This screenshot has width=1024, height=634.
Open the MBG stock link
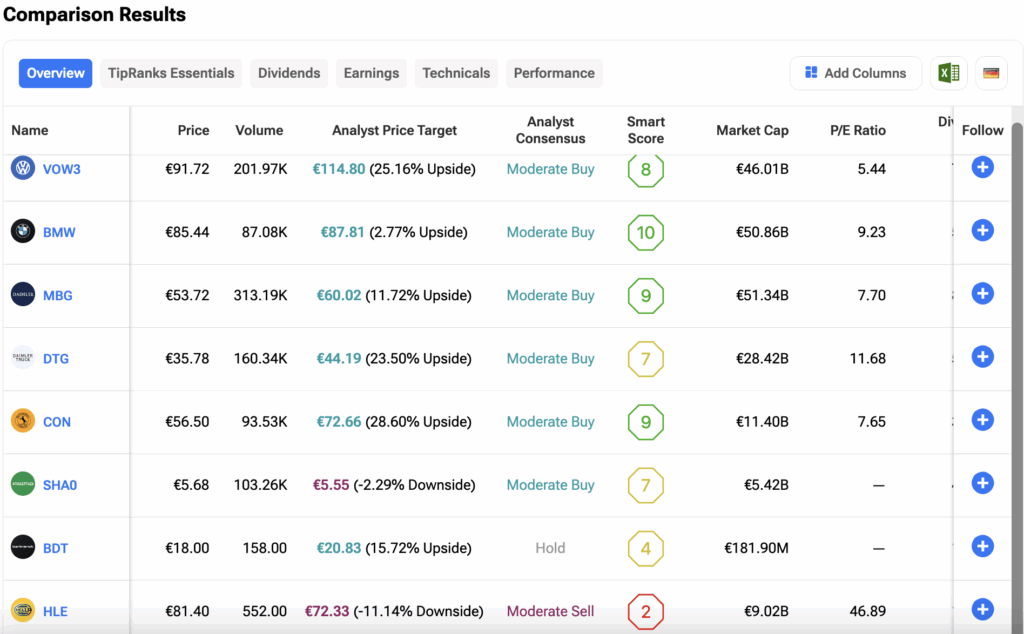57,295
